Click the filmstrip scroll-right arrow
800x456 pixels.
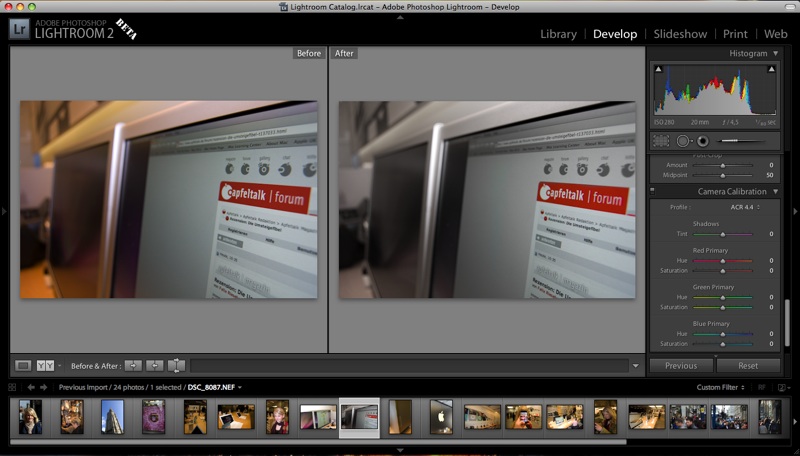tap(794, 422)
